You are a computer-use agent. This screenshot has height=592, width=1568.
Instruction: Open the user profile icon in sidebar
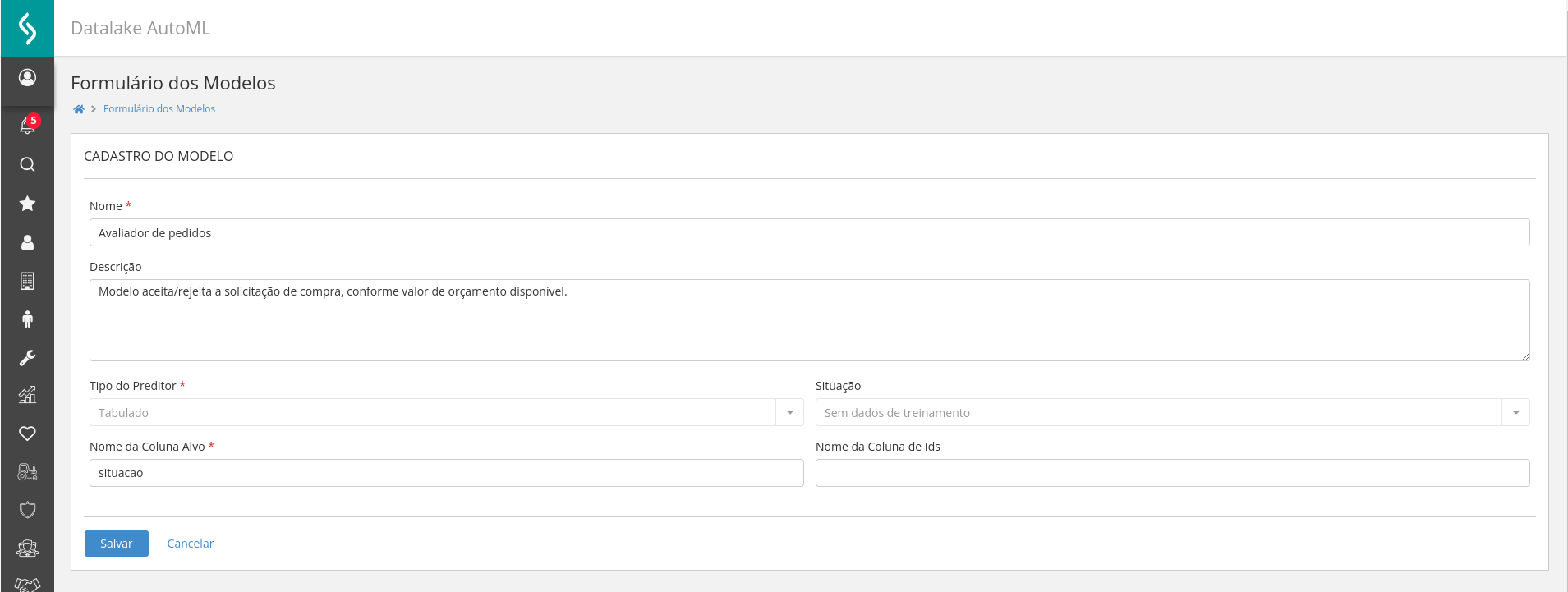click(27, 77)
